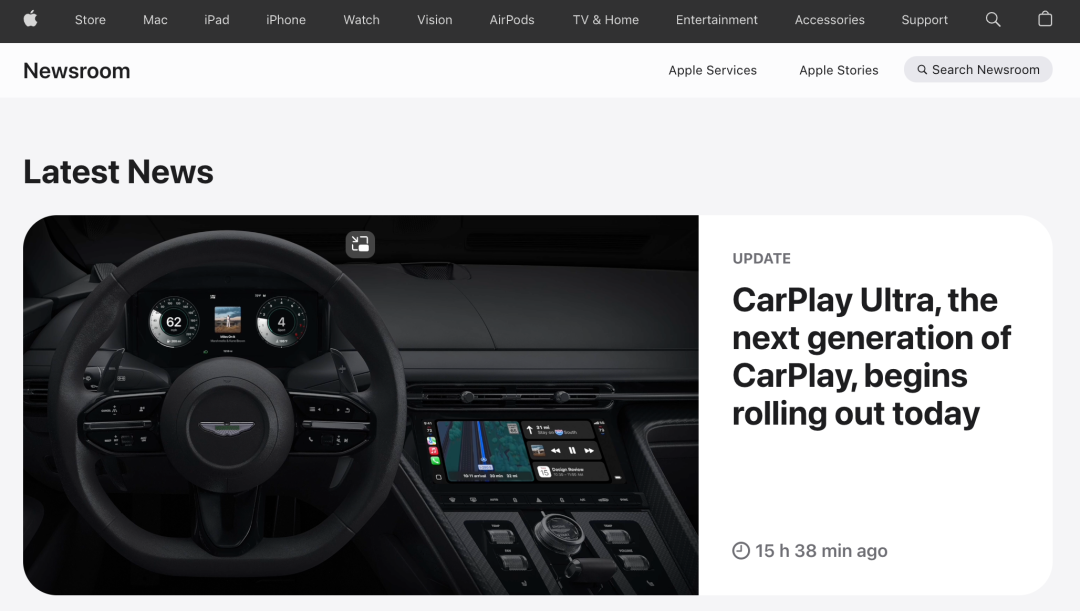Screen dimensions: 1080x611
Task: Open the Watch menu
Action: [x=362, y=20]
